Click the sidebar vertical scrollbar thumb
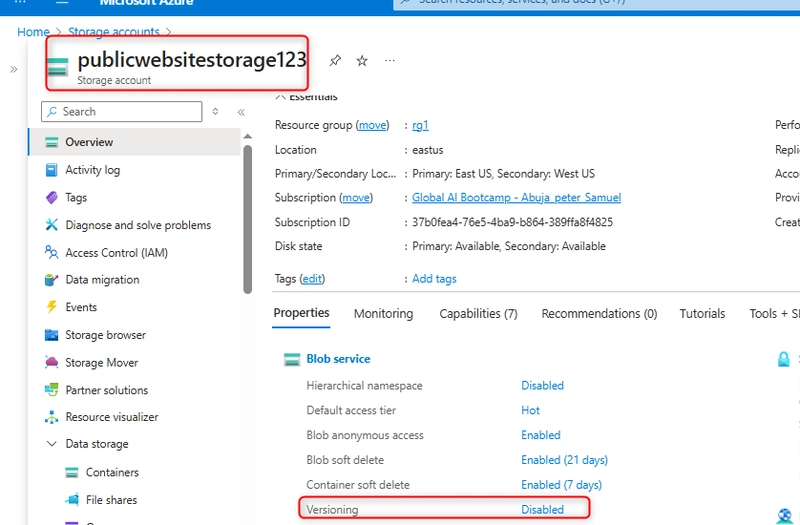This screenshot has width=800, height=525. tap(247, 219)
